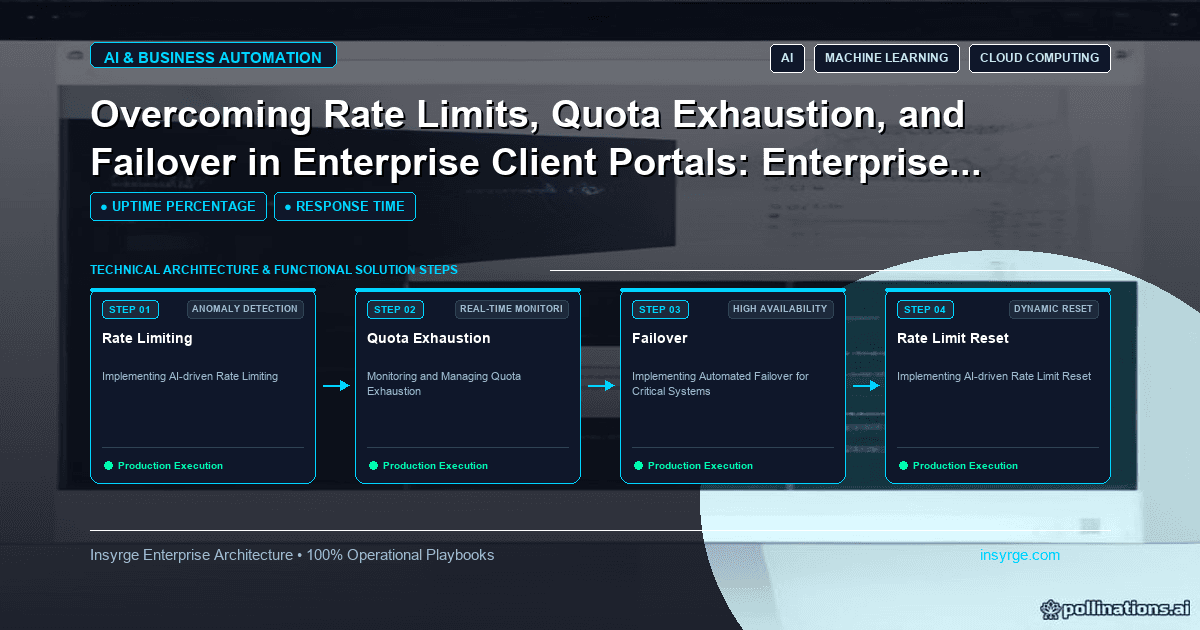
Task: Click the STEP 02 badge
Action: pyautogui.click(x=395, y=309)
